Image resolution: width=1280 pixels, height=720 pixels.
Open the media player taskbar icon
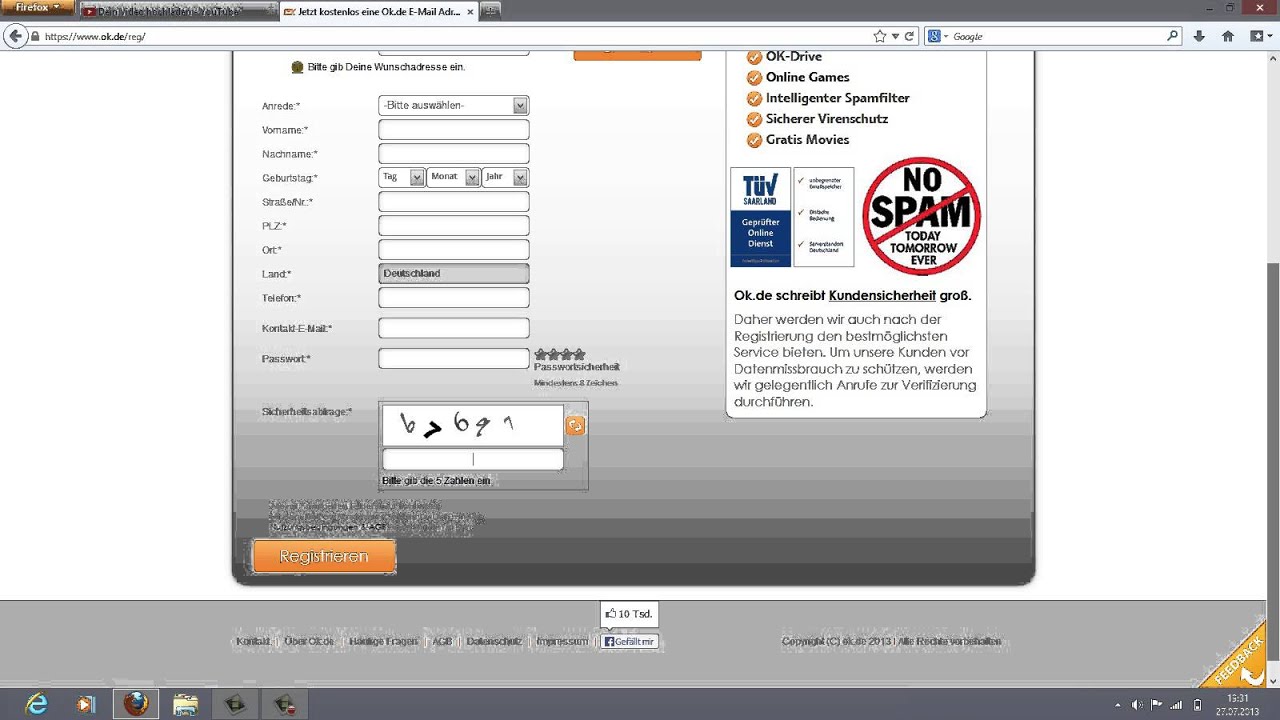[x=86, y=704]
